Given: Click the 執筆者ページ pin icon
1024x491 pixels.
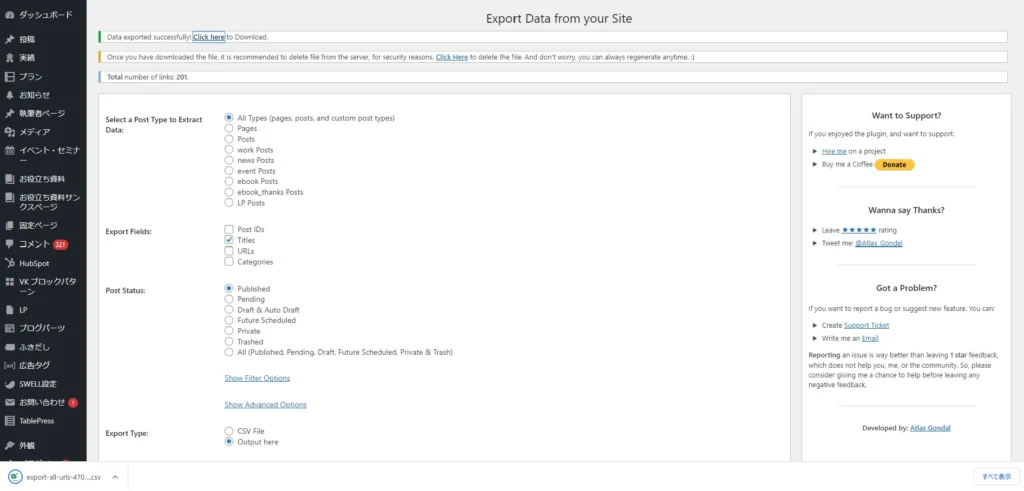Looking at the screenshot, I should pyautogui.click(x=9, y=113).
